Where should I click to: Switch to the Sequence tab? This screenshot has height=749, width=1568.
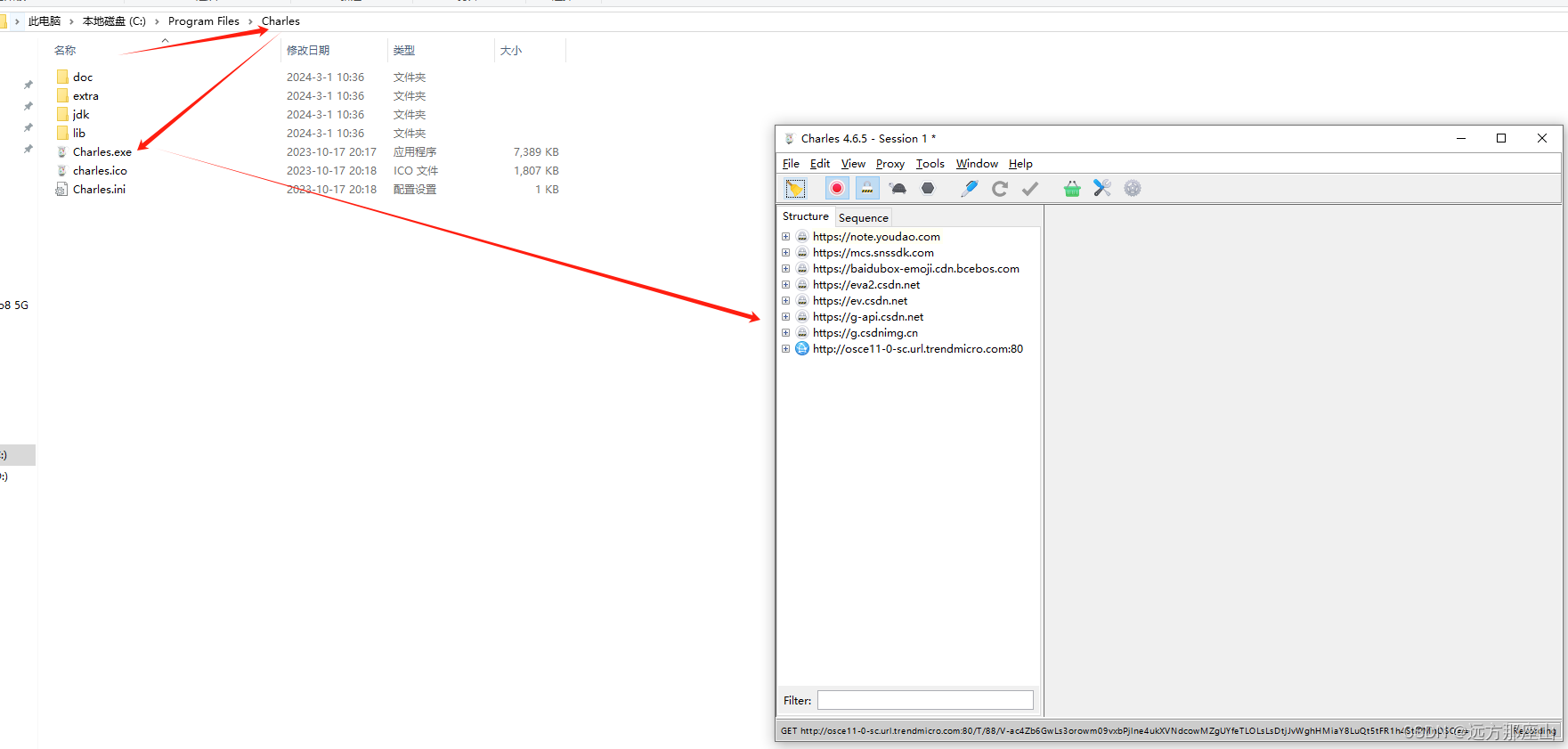pos(863,217)
